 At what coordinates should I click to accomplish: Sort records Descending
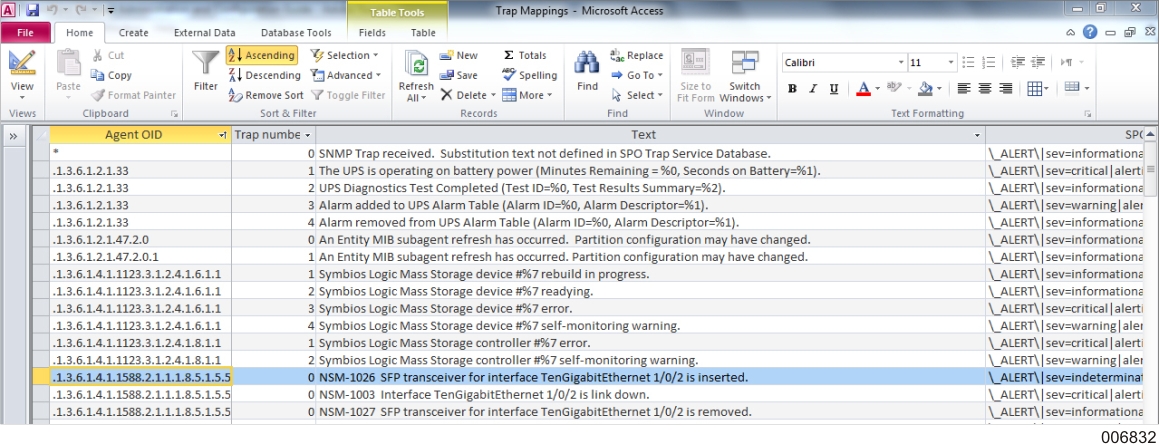pos(264,75)
